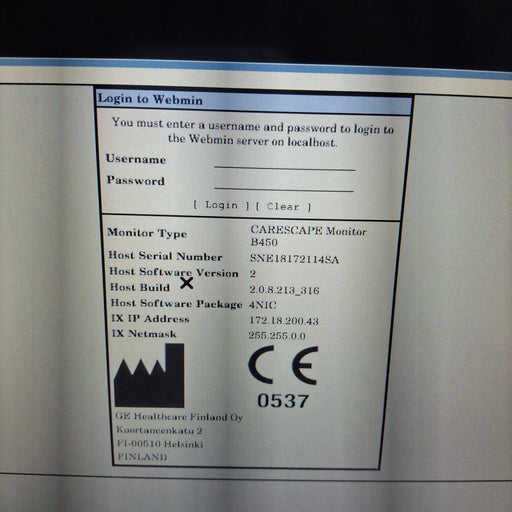
Task: Select the 'CARESCAPE Monitor B450' value
Action: tap(308, 236)
